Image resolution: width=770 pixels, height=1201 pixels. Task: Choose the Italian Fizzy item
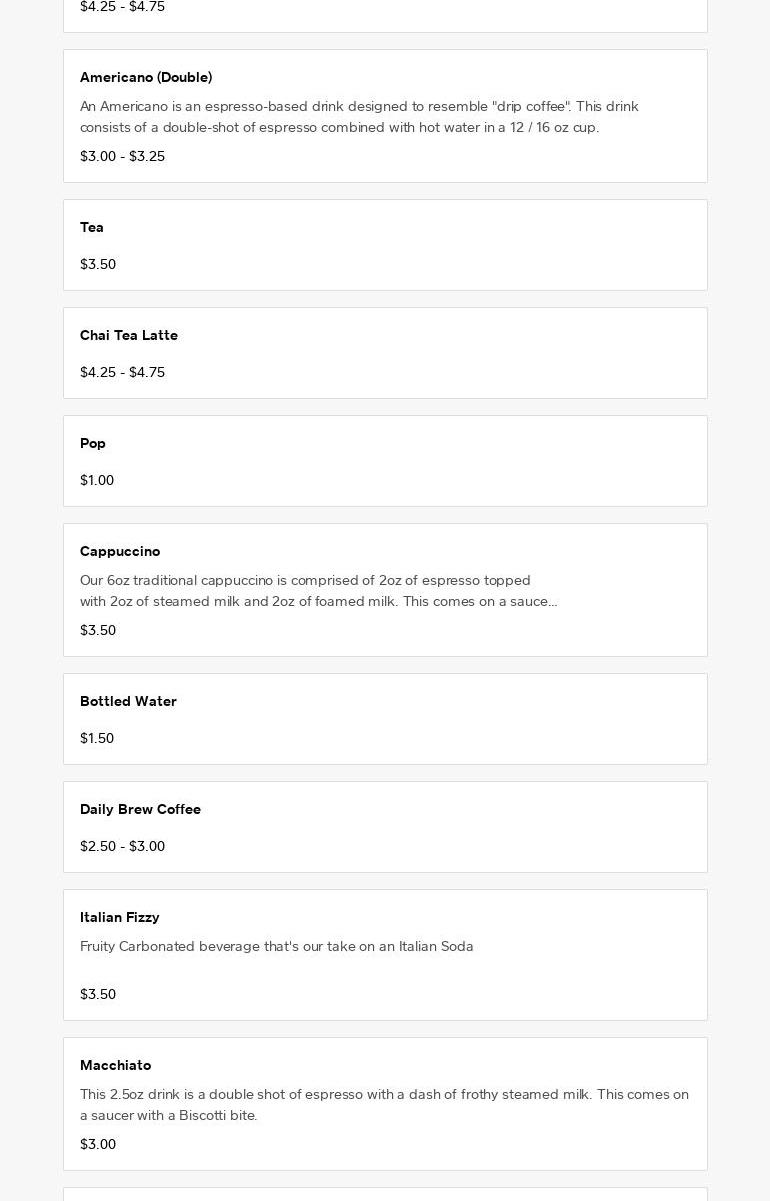pos(120,917)
